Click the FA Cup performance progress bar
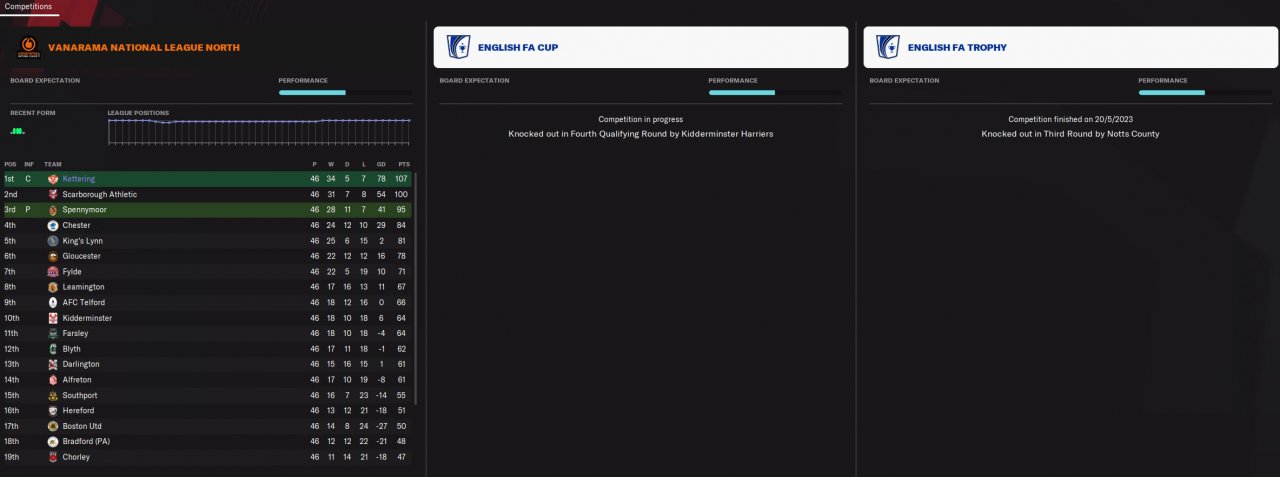Image resolution: width=1280 pixels, height=477 pixels. [775, 93]
